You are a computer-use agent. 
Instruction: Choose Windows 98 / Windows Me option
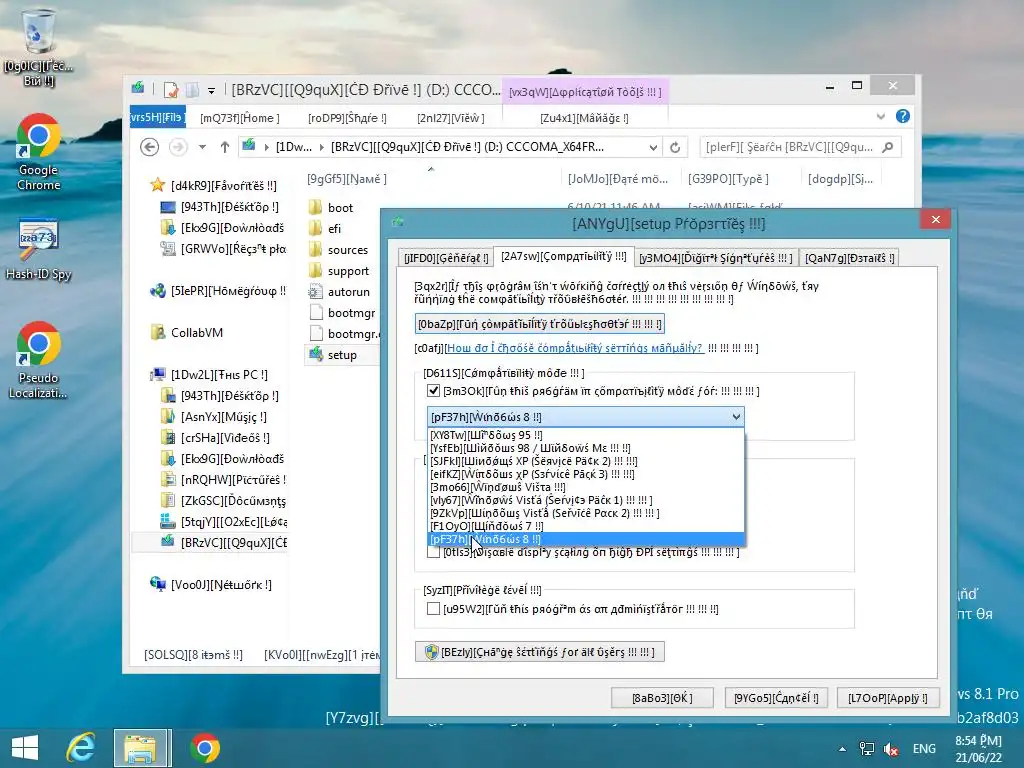pyautogui.click(x=586, y=448)
